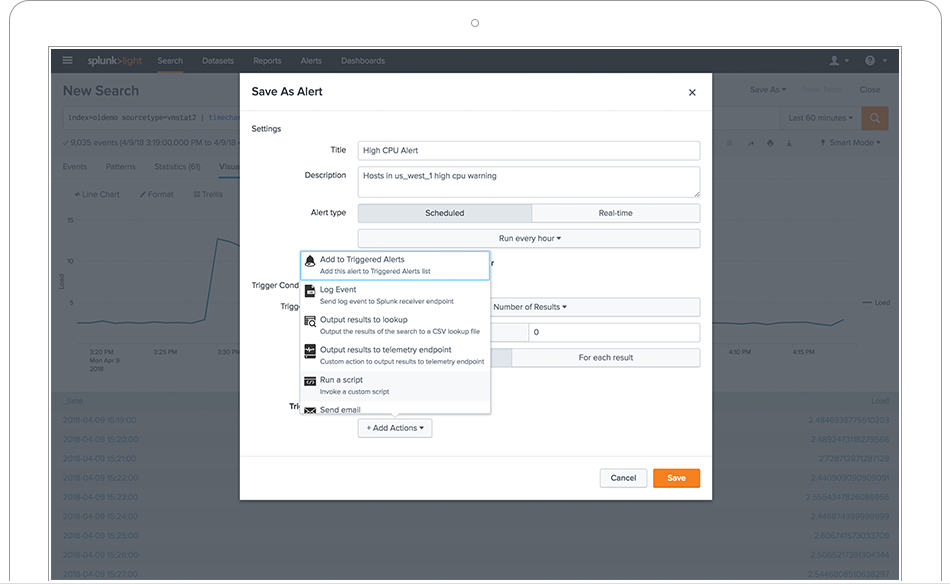Click the Save button
This screenshot has height=584, width=950.
676,478
